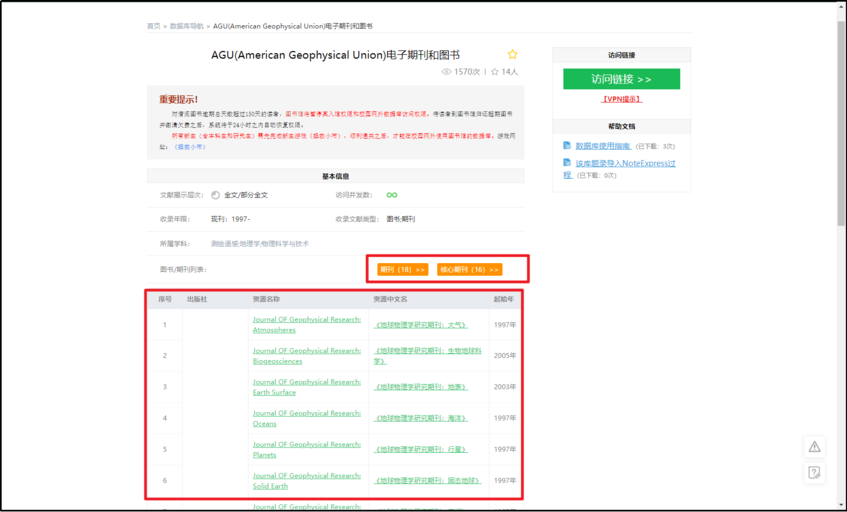Expand the 期刊 (18) list
This screenshot has width=847, height=512.
402,270
